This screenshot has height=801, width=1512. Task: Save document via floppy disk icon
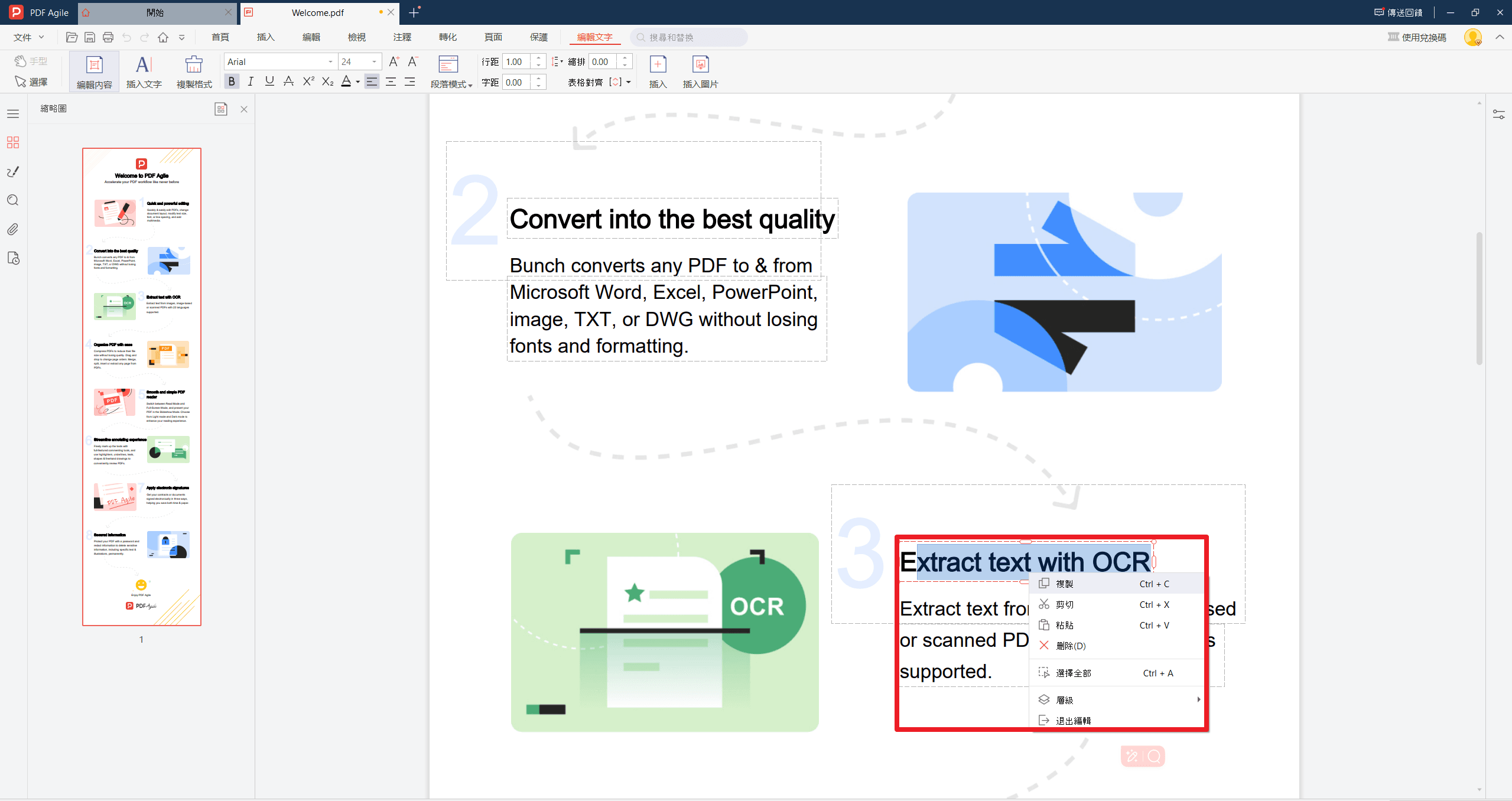pyautogui.click(x=90, y=37)
